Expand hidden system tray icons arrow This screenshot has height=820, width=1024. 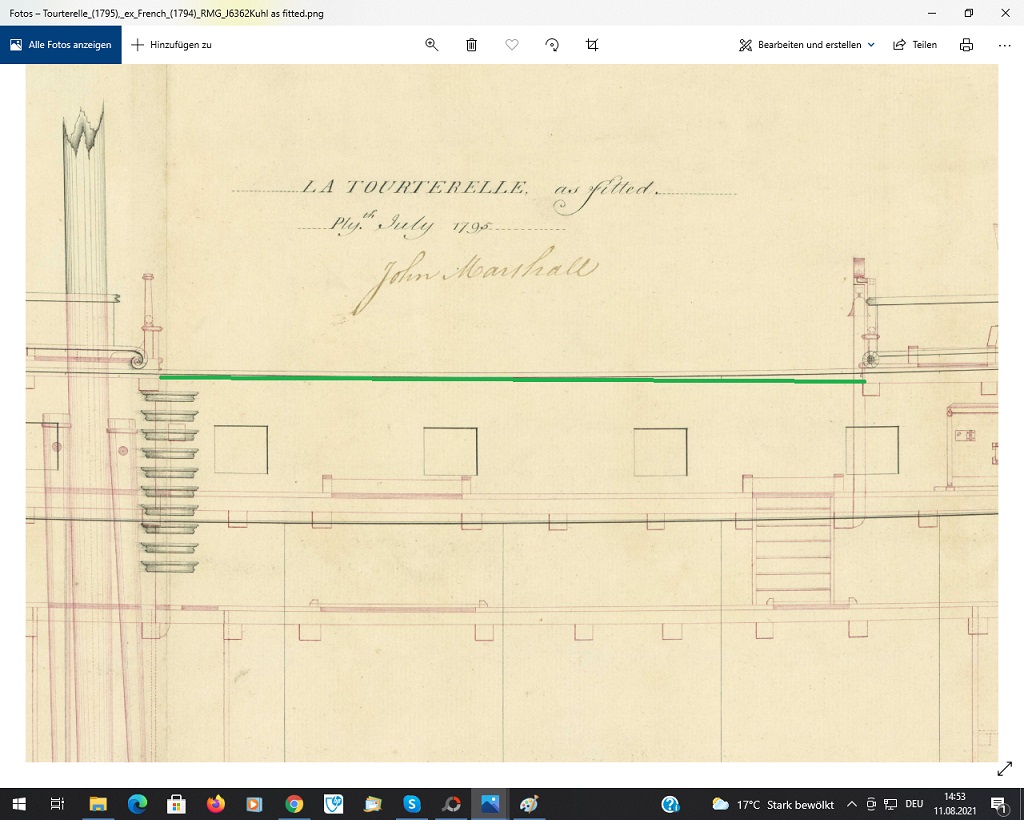click(x=852, y=804)
